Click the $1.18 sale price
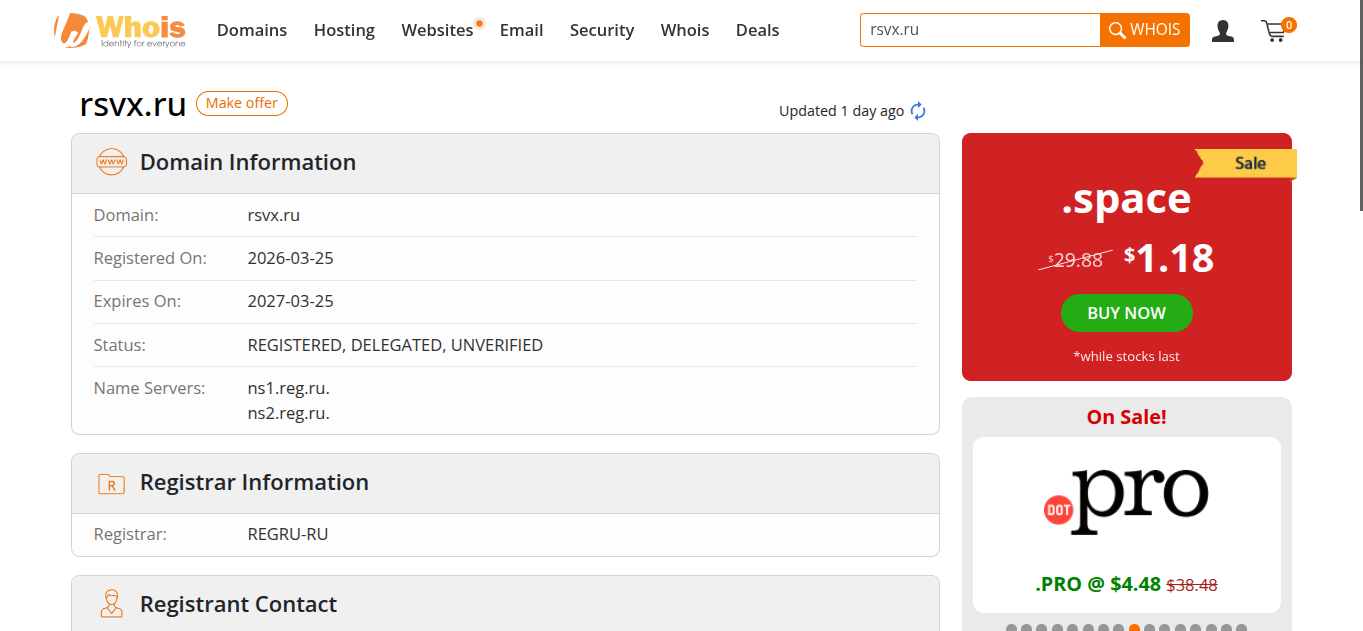This screenshot has height=631, width=1363. click(x=1169, y=258)
